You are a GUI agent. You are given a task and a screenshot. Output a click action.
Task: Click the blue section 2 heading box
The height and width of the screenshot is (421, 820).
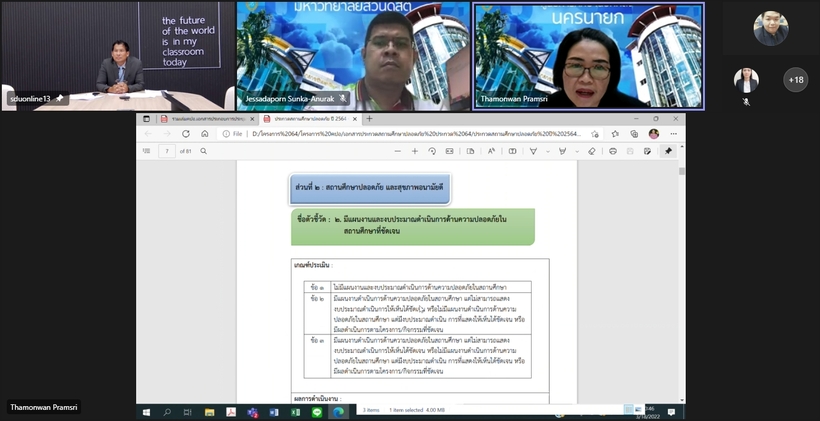coord(370,188)
